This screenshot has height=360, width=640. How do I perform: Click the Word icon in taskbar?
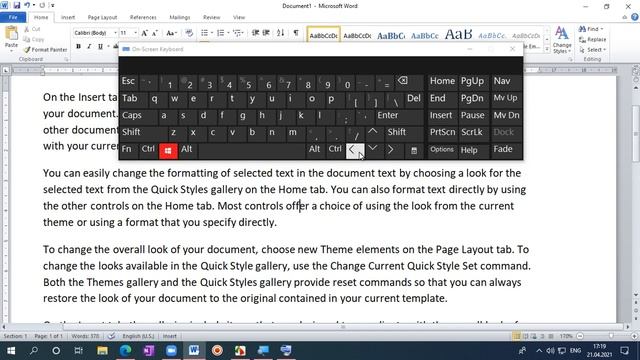click(194, 350)
